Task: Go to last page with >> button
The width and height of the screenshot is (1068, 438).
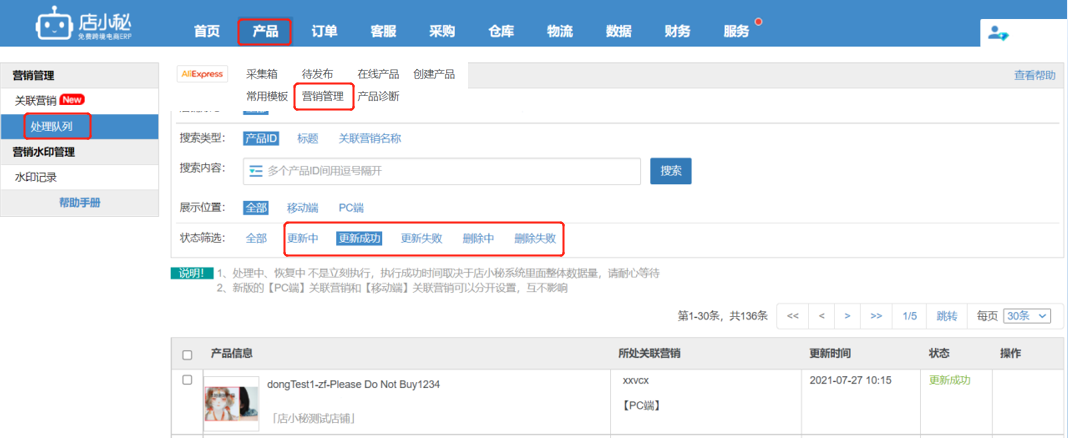Action: tap(877, 316)
